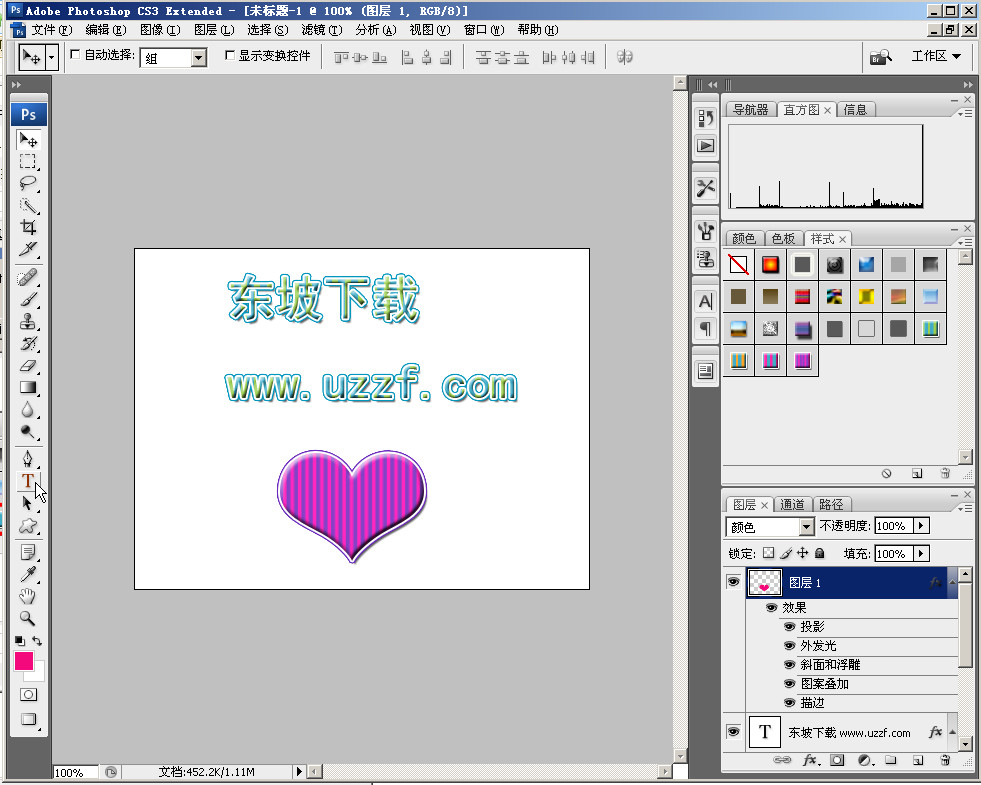This screenshot has height=785, width=981.
Task: Switch to the 色板 panel
Action: click(x=783, y=238)
